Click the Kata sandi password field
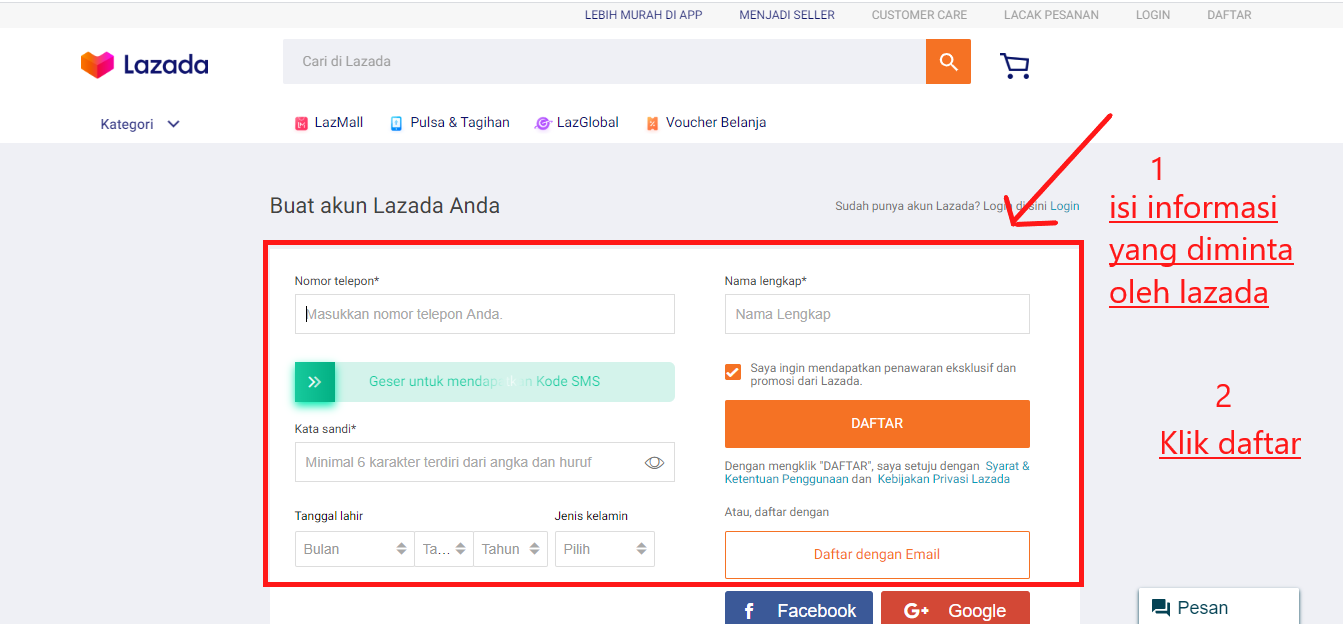 pyautogui.click(x=485, y=462)
